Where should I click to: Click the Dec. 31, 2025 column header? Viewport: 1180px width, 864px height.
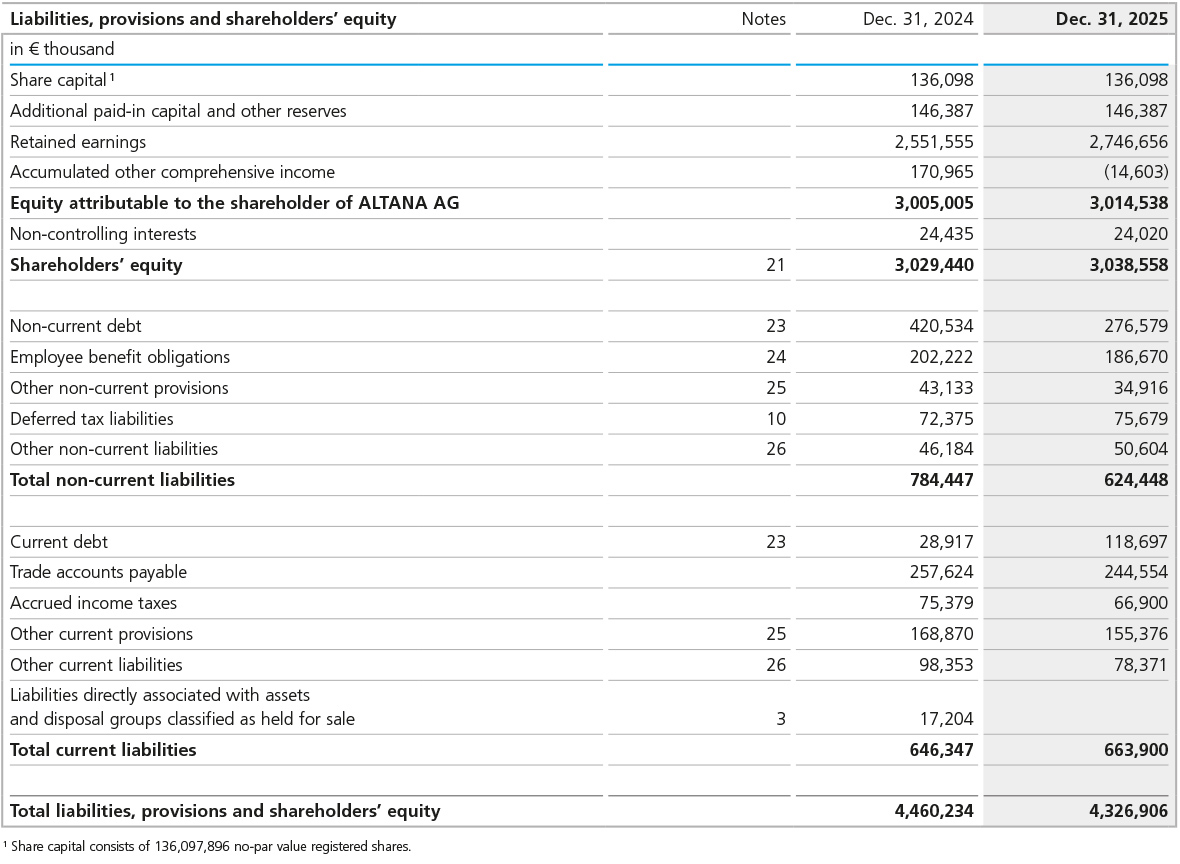pyautogui.click(x=1111, y=19)
